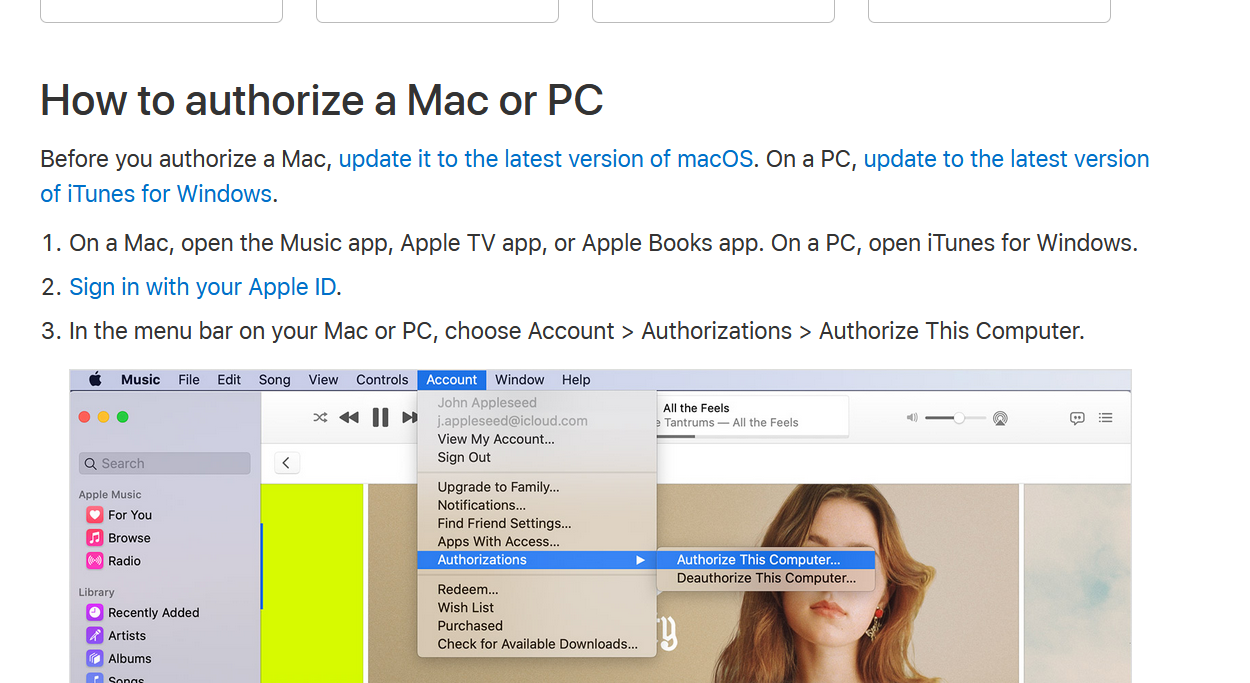
Task: Click the yellow-green album tile
Action: coord(312,584)
